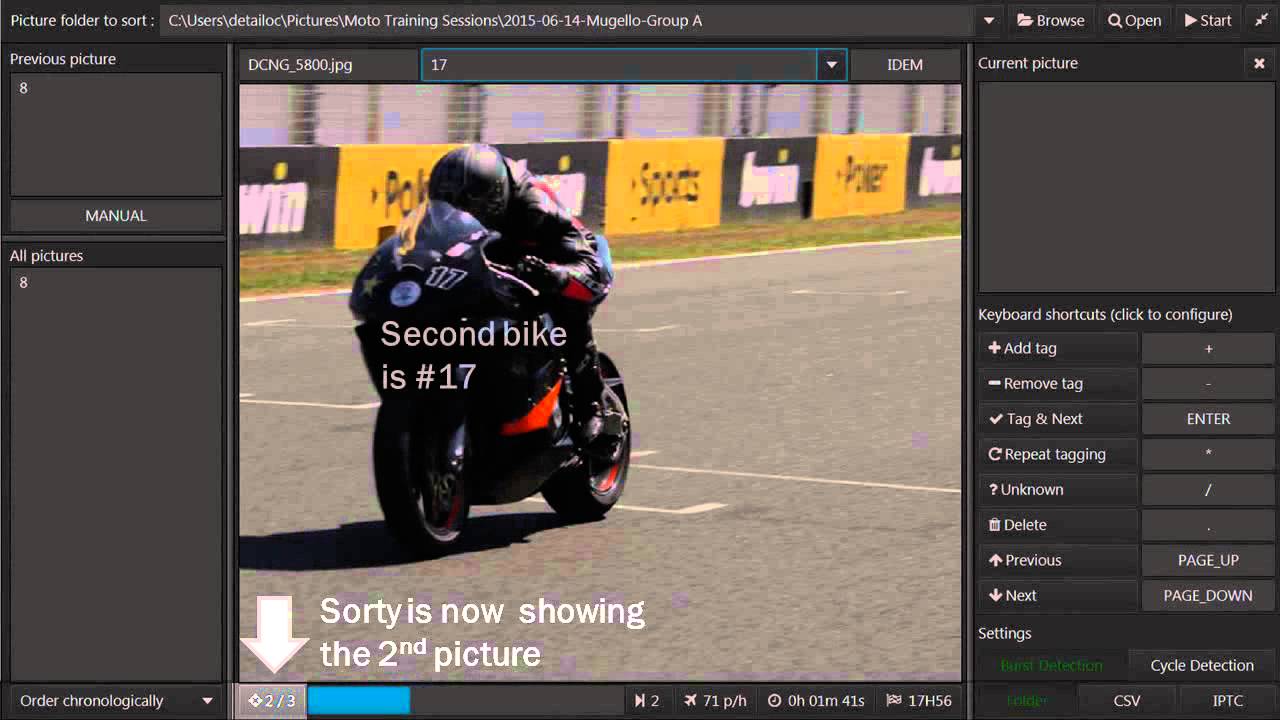Click the Browse folder button
Viewport: 1280px width, 720px height.
[x=1050, y=20]
